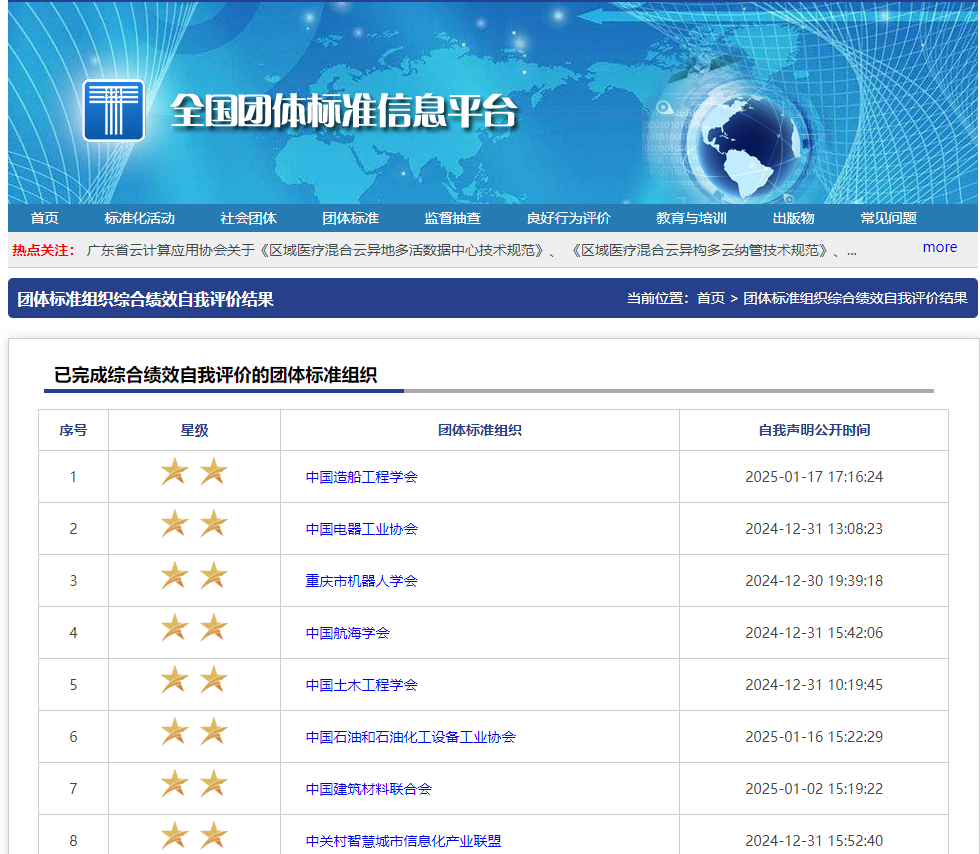This screenshot has height=854, width=980.
Task: Click the star rating for 中国航海学会
Action: tap(194, 627)
